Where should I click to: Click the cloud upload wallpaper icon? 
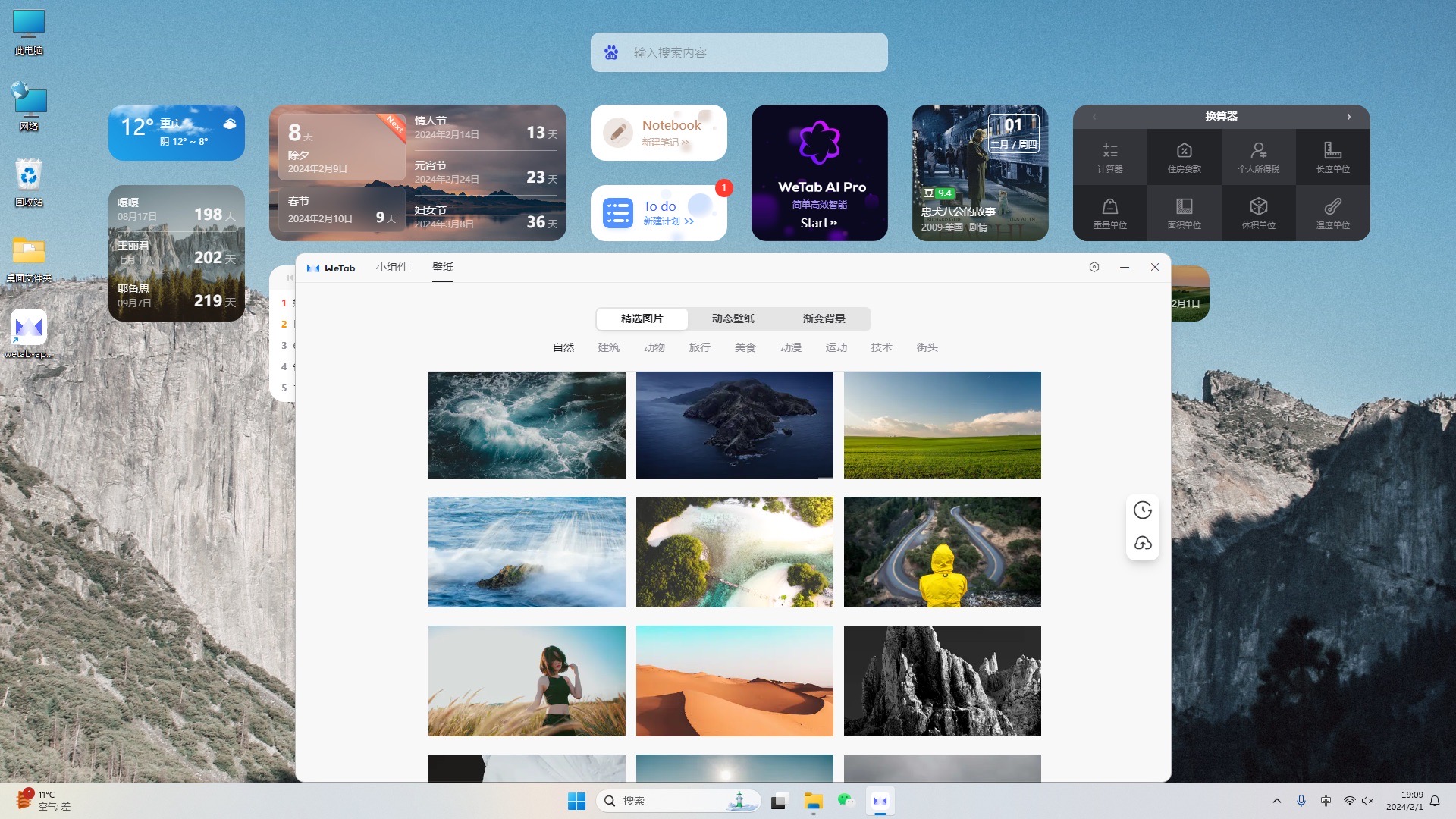(x=1143, y=543)
